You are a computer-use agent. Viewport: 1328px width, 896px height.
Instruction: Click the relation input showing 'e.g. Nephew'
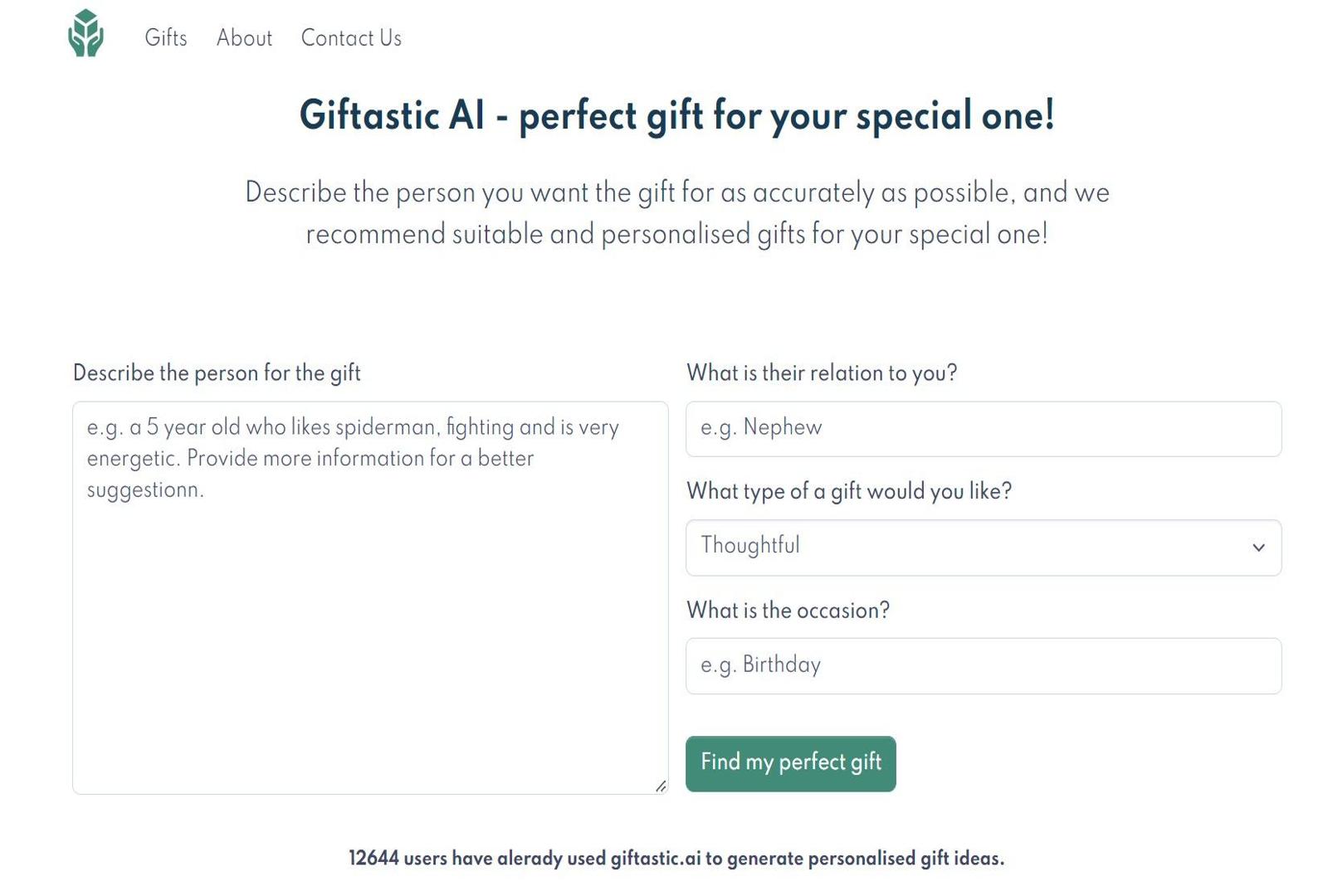click(x=984, y=428)
